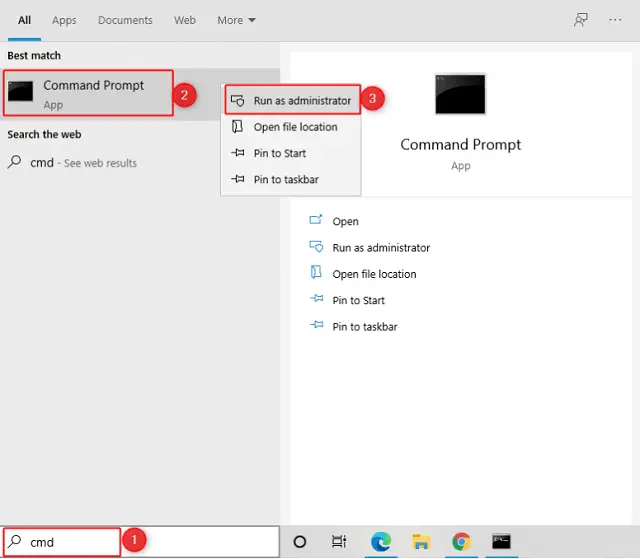Screen dimensions: 640x559
Task: Click the feedback icon in search header
Action: pyautogui.click(x=580, y=20)
